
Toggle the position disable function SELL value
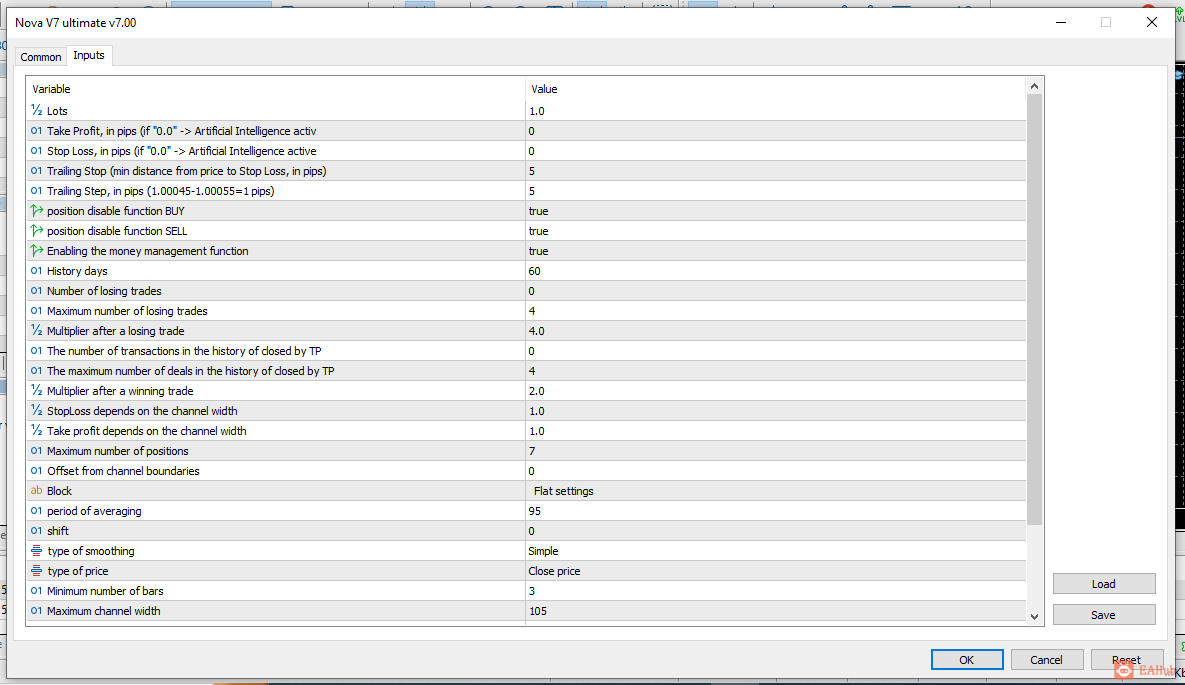point(775,231)
